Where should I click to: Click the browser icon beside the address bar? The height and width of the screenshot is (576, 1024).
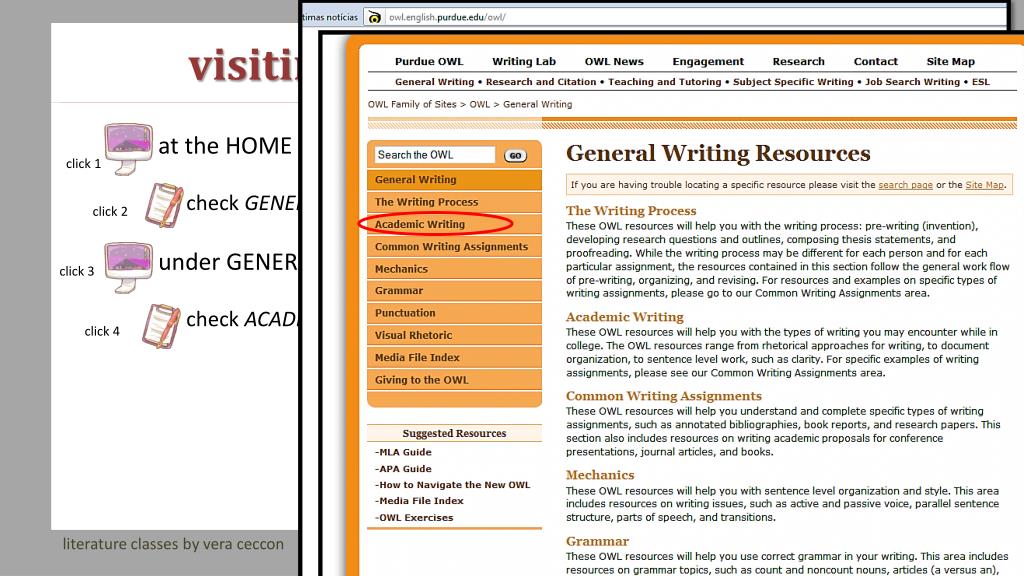click(x=374, y=17)
